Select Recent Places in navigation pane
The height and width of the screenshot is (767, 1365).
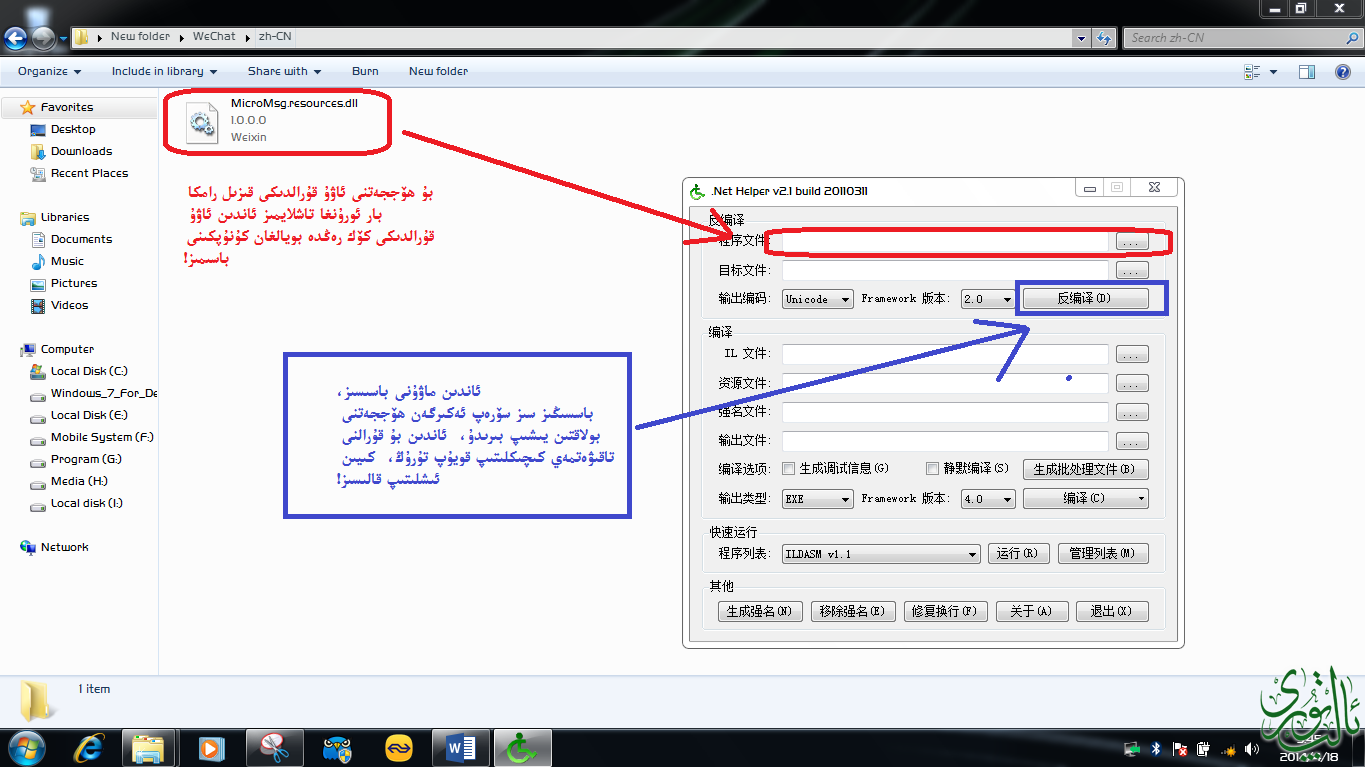click(89, 173)
